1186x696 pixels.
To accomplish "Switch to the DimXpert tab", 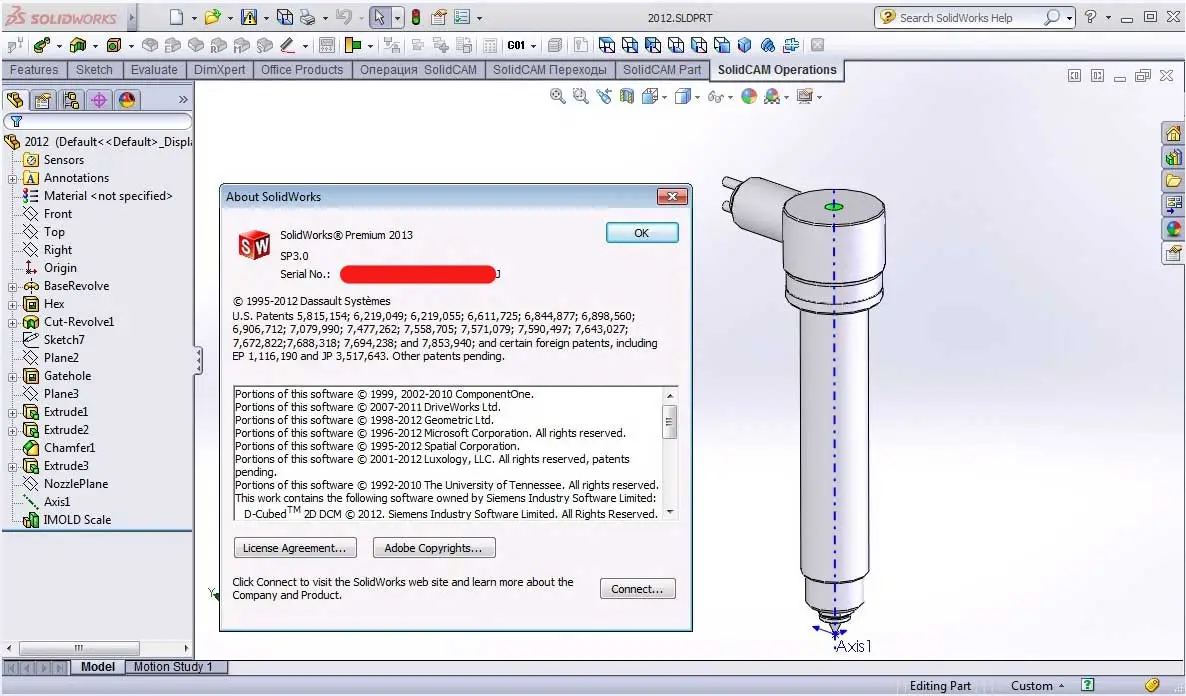I will (219, 70).
